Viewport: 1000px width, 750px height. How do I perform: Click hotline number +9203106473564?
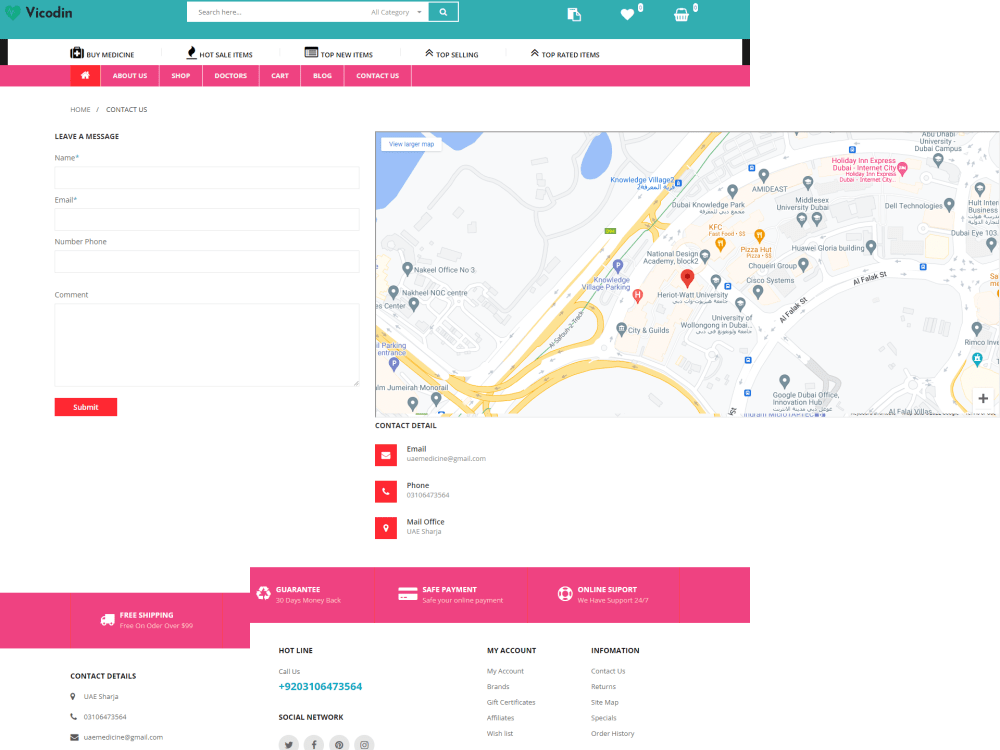320,686
